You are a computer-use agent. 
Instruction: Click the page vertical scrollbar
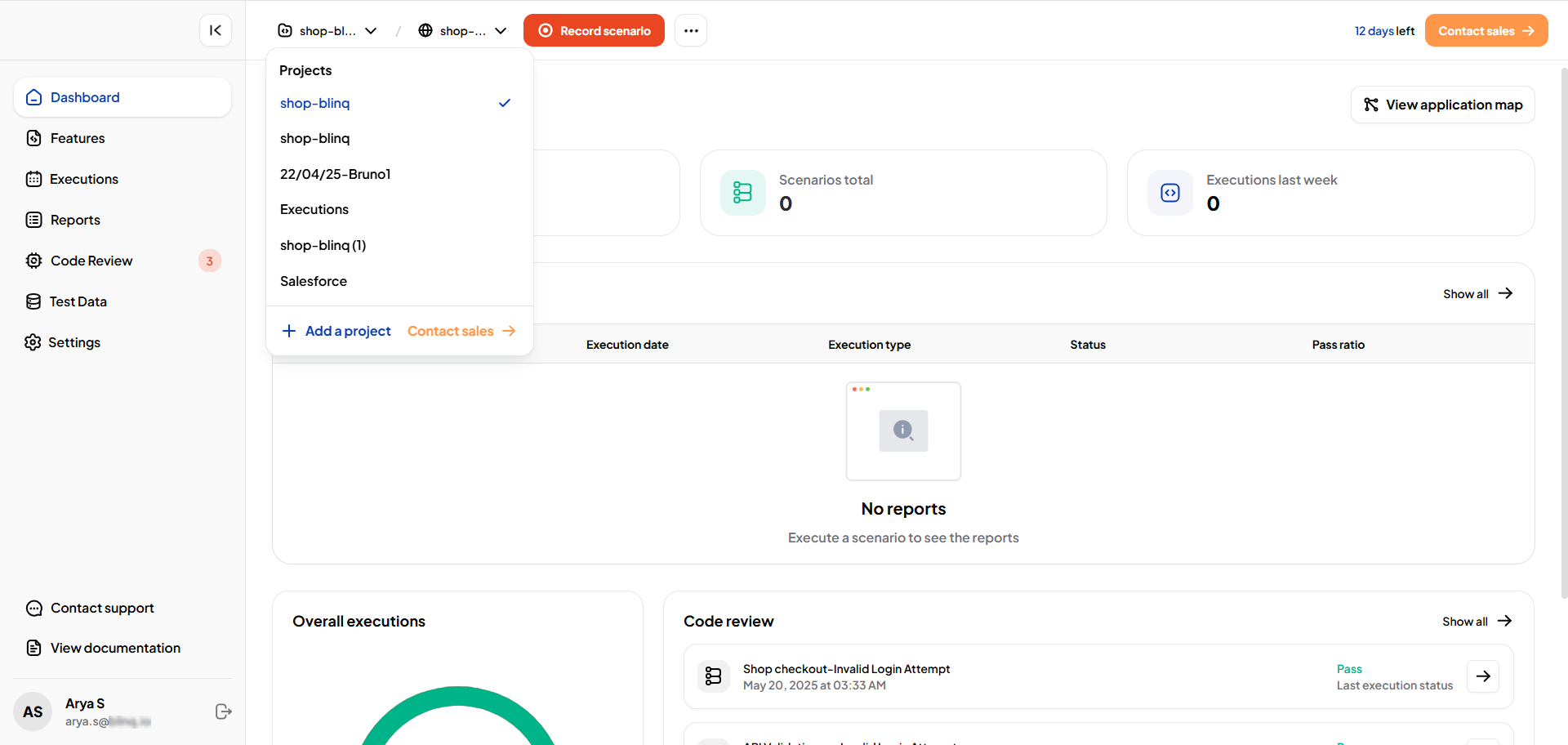tap(1563, 327)
